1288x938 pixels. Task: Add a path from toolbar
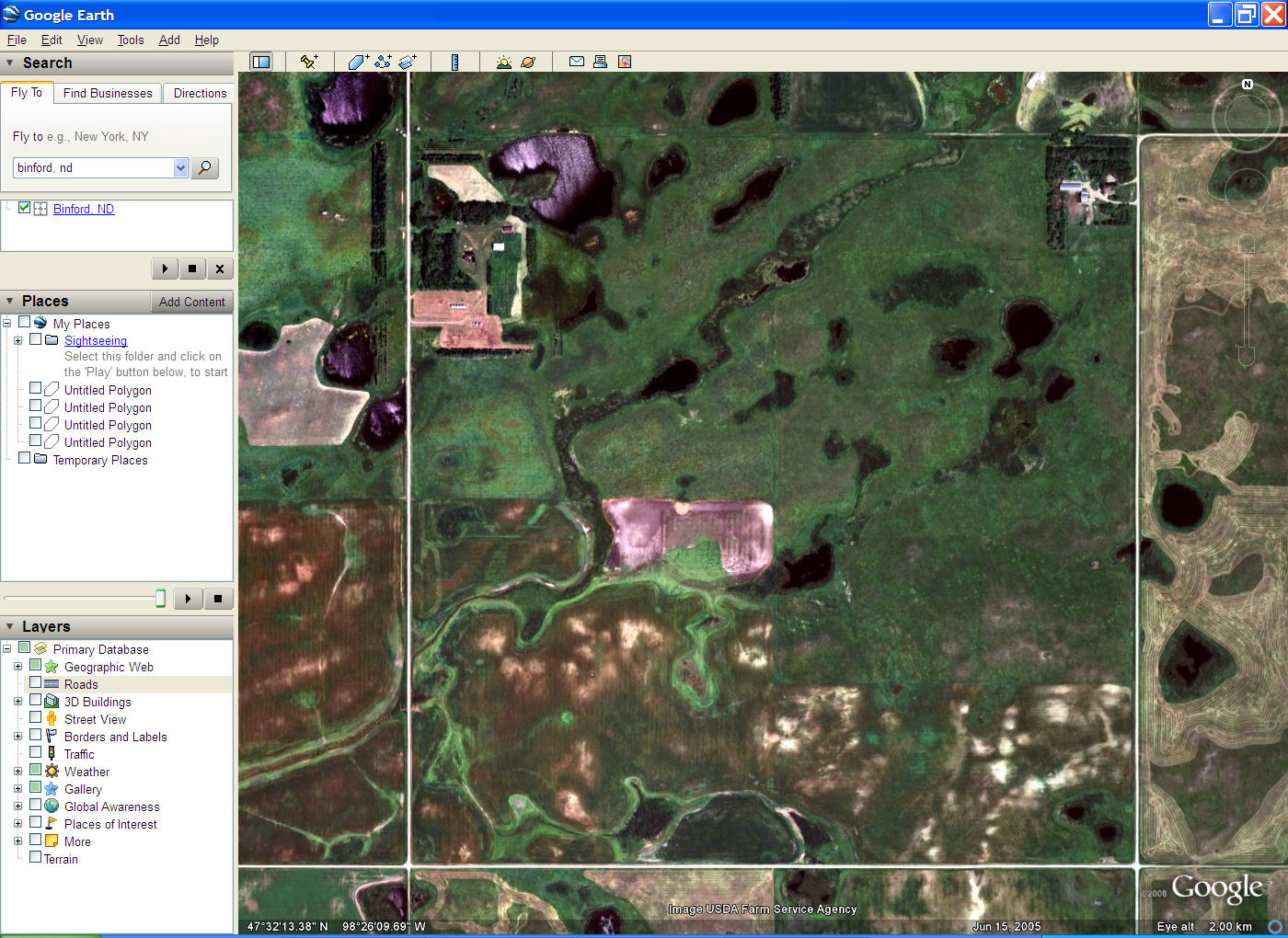(x=383, y=62)
